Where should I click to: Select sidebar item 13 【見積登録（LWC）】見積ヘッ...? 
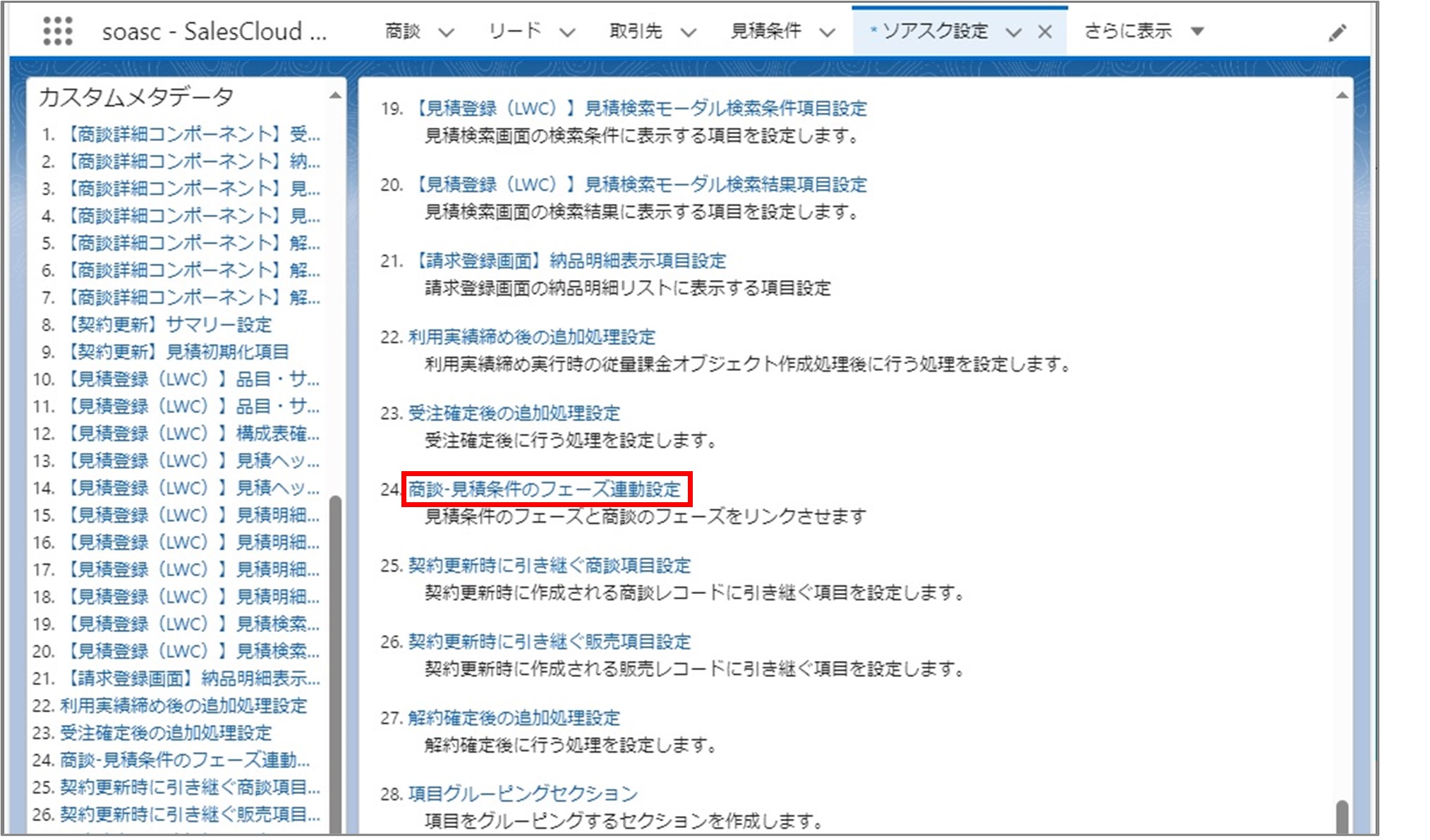190,461
